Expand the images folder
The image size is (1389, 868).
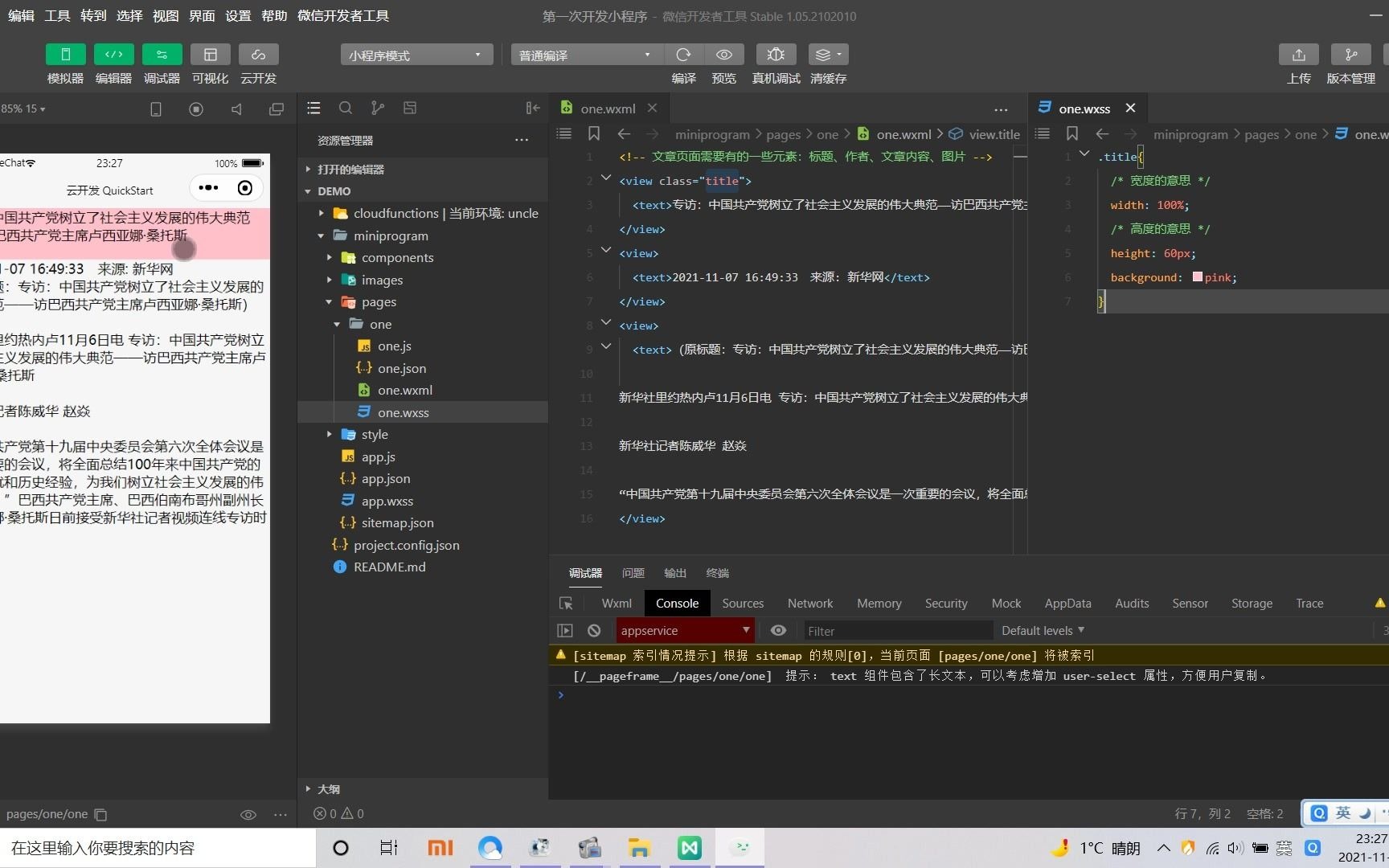pos(330,280)
